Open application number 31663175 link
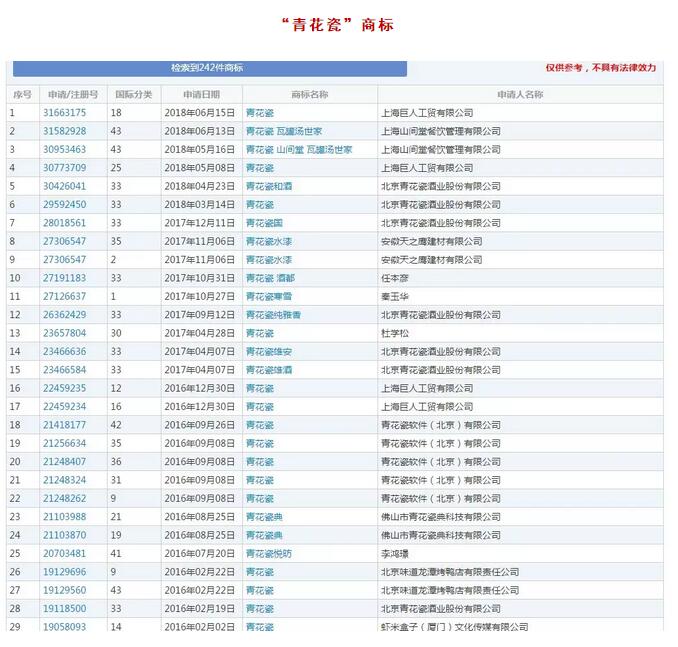 pos(64,113)
